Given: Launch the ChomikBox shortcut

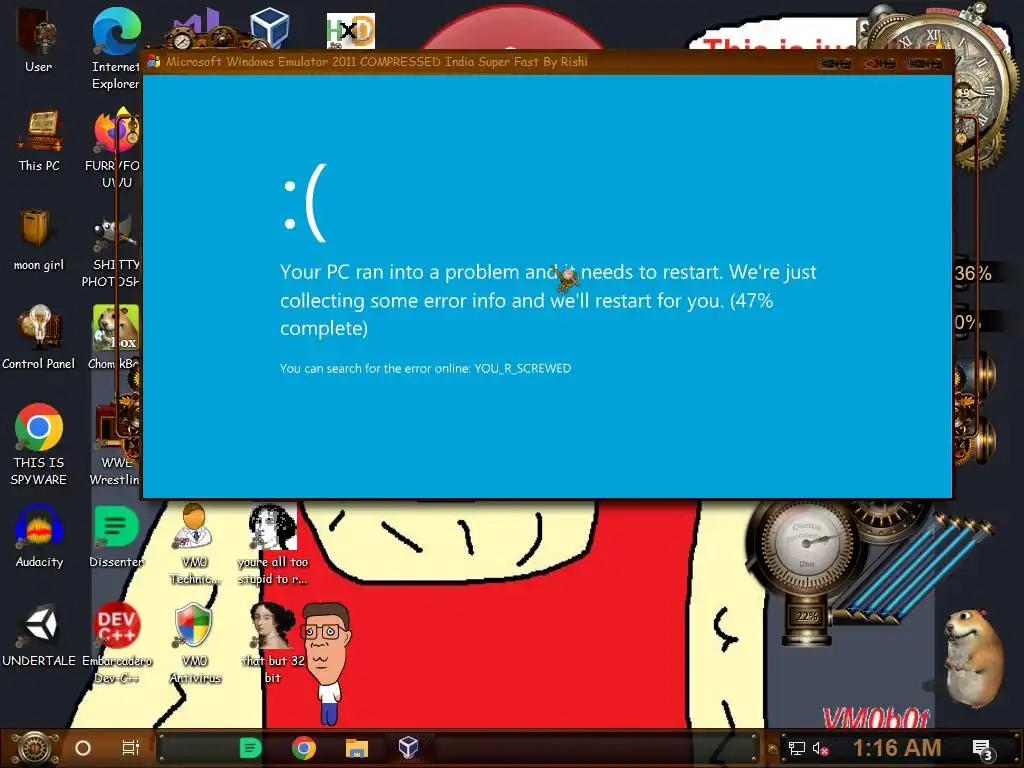Looking at the screenshot, I should [115, 336].
